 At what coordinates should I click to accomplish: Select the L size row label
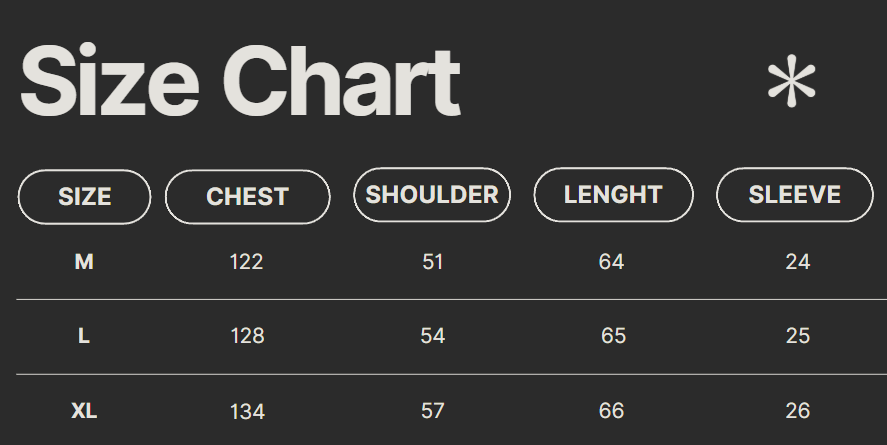click(x=84, y=336)
